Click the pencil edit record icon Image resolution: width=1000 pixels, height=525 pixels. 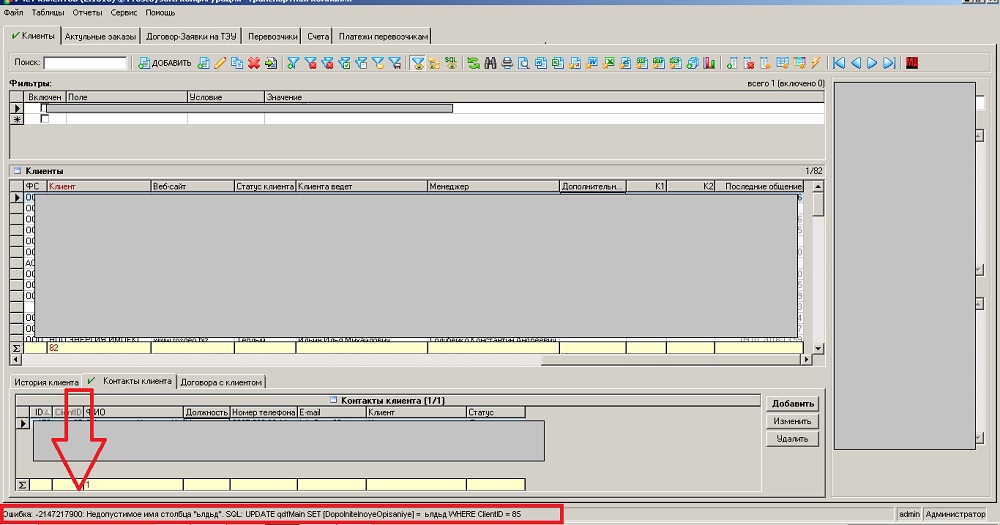pos(221,63)
